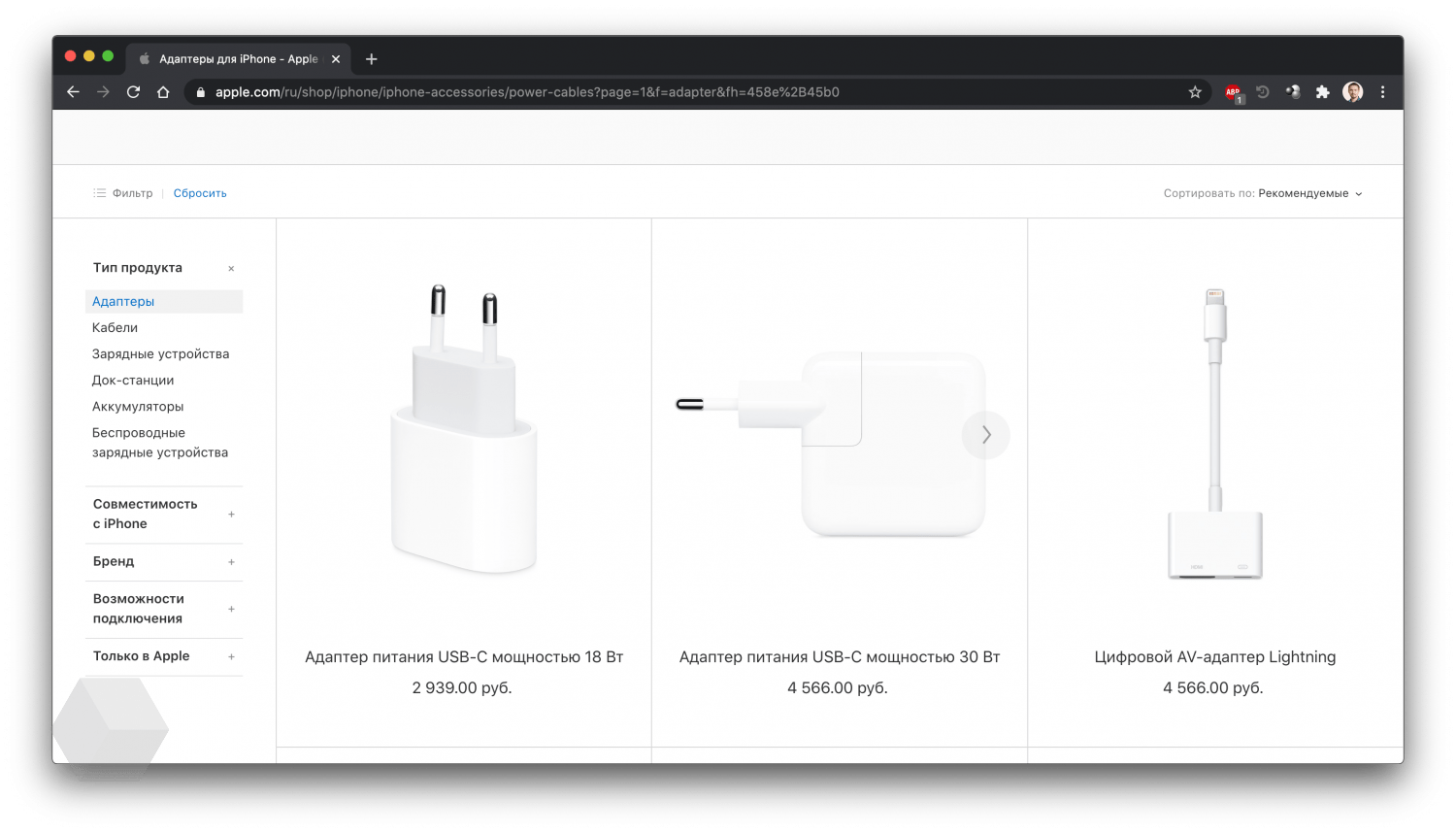Open the 18 Вт USB-C adapter image
The width and height of the screenshot is (1456, 833).
[x=464, y=429]
